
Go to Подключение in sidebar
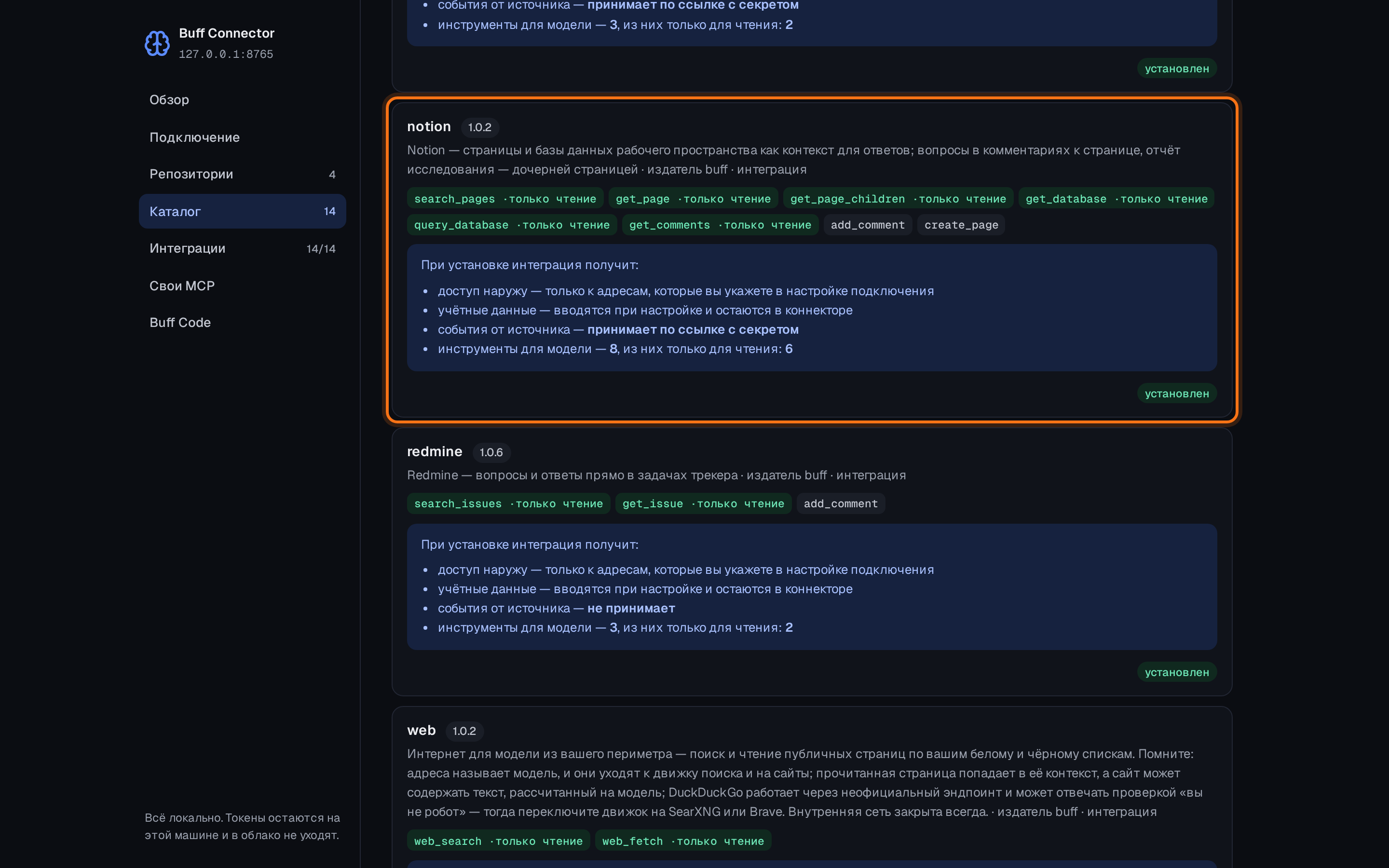pyautogui.click(x=242, y=136)
